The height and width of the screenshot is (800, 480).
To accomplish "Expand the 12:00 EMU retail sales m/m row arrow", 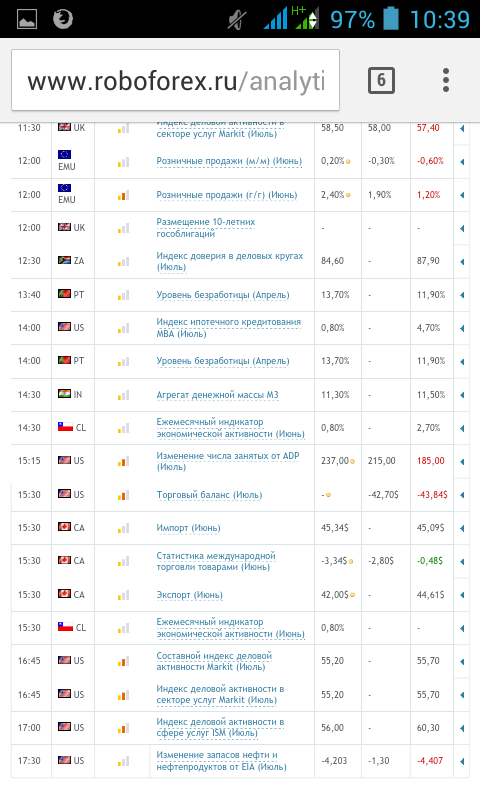I will (x=462, y=162).
